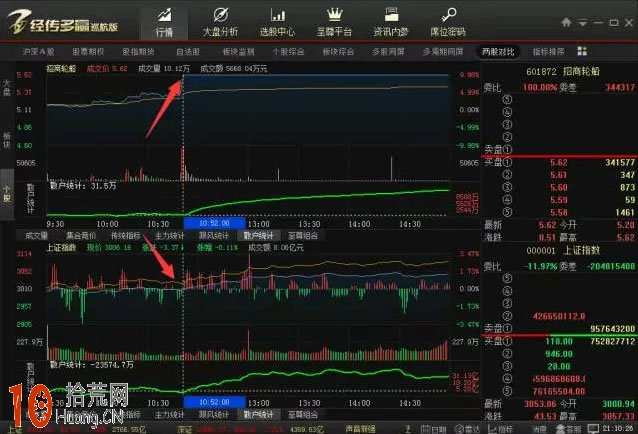Viewport: 638px width, 434px height.
Task: Click the 消息 message item in status bar
Action: click(540, 429)
